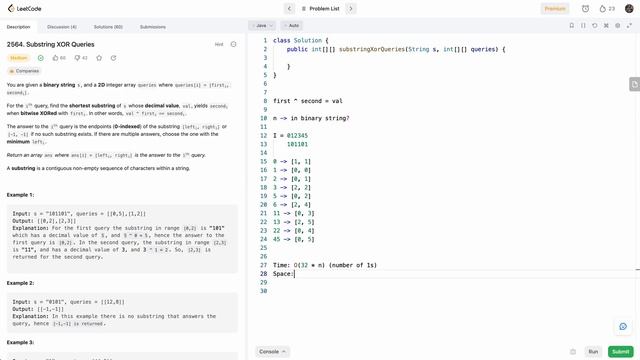Submit the solution
Viewport: 640px width, 360px height.
click(620, 351)
